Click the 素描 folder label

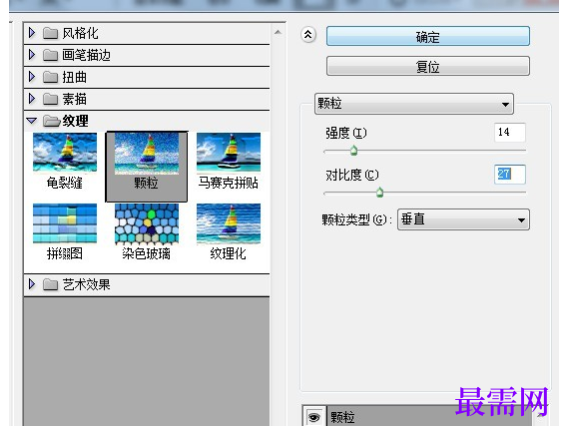pyautogui.click(x=74, y=98)
